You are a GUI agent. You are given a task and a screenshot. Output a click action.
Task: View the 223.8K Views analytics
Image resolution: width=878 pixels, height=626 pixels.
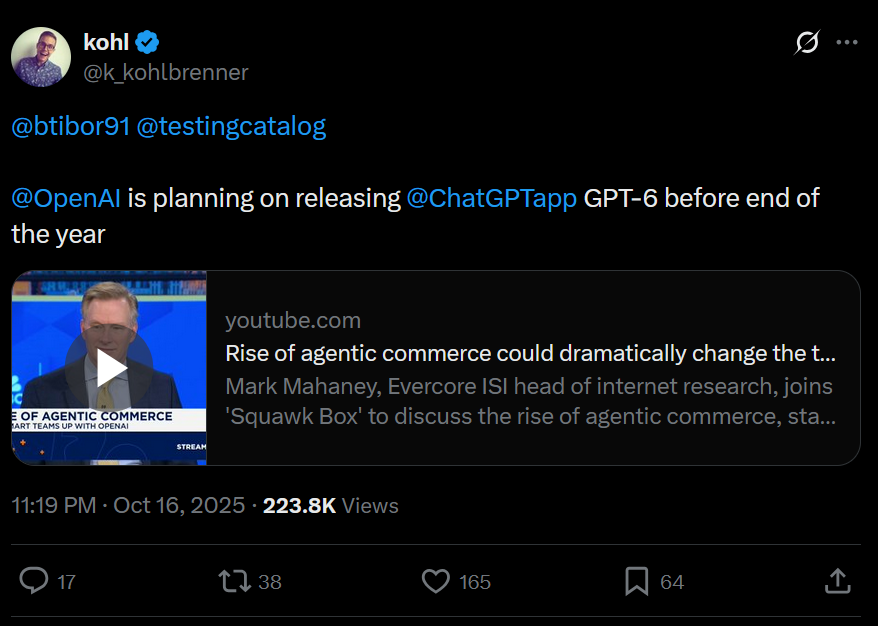[331, 505]
